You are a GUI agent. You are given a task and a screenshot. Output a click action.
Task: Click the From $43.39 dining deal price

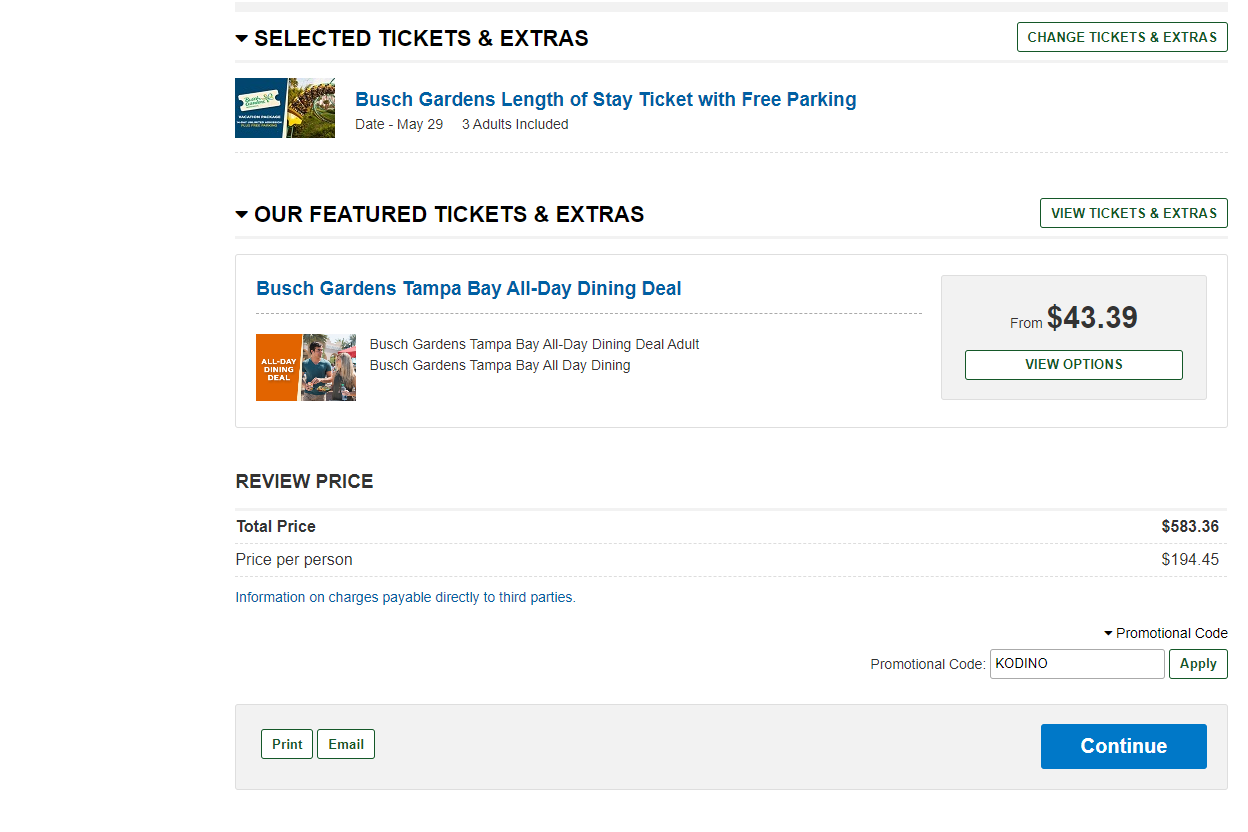[x=1074, y=318]
